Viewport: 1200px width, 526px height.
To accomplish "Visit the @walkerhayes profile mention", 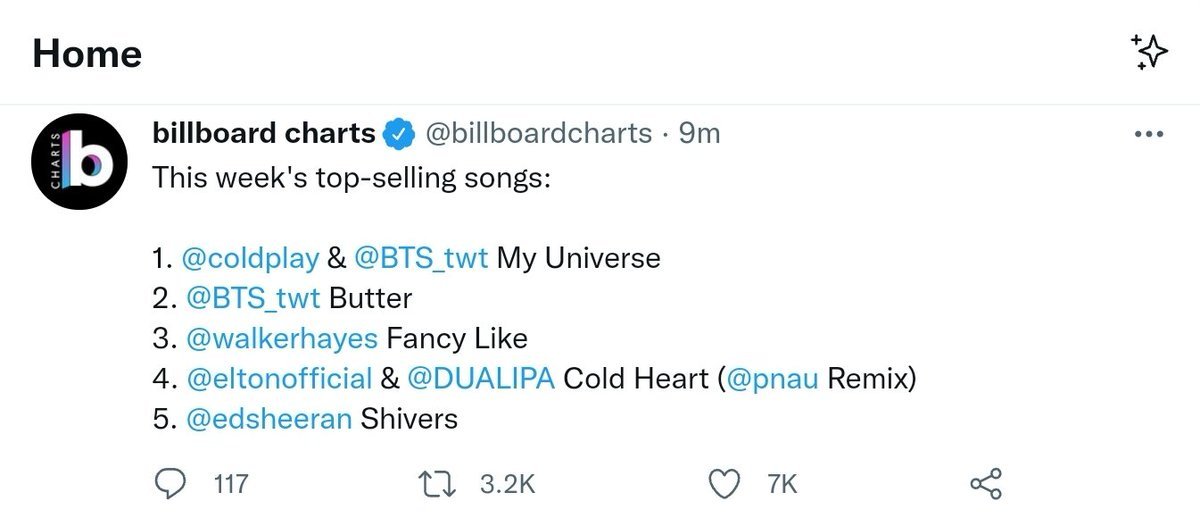I will [282, 338].
